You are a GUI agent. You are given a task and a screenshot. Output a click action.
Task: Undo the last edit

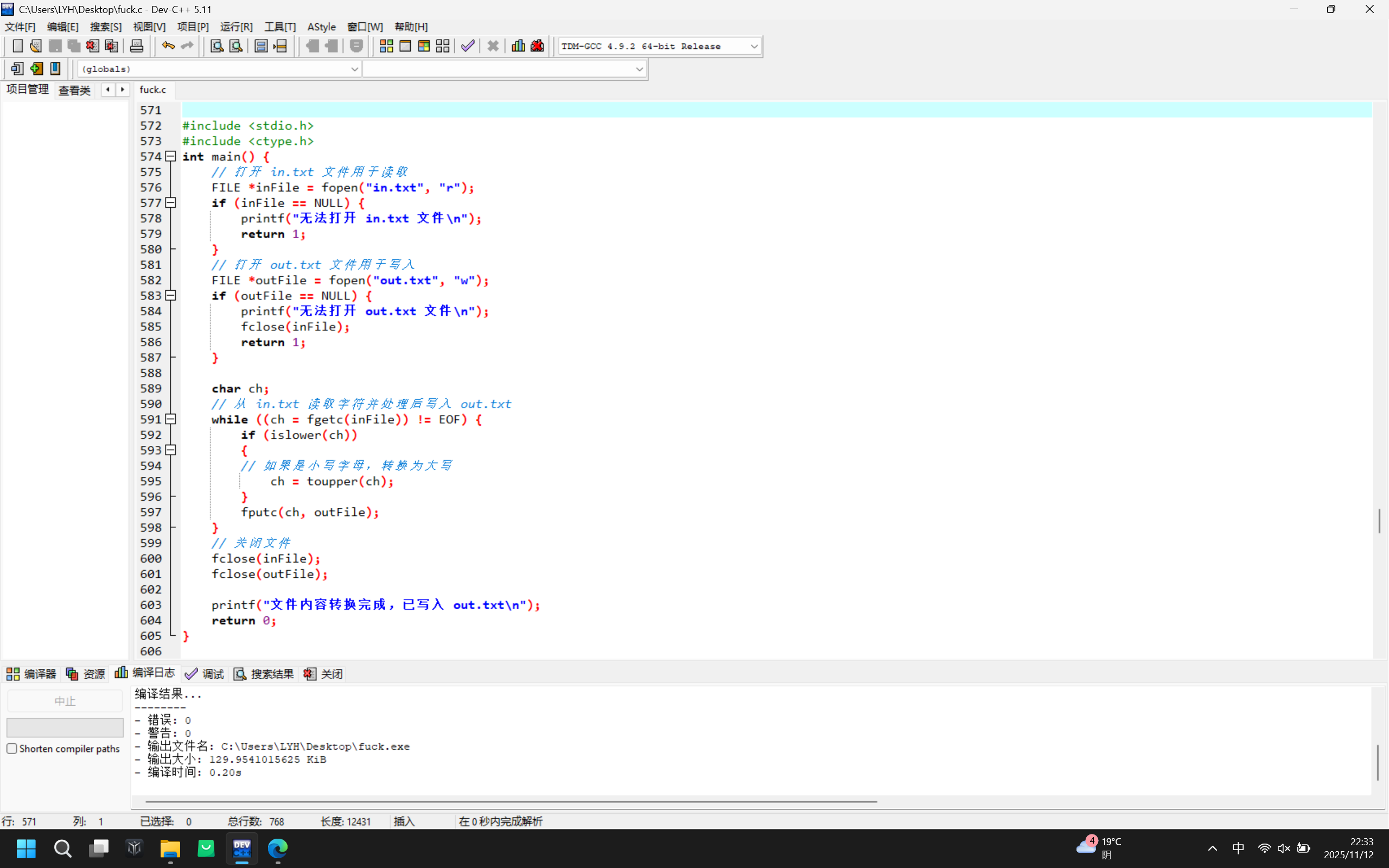coord(168,46)
